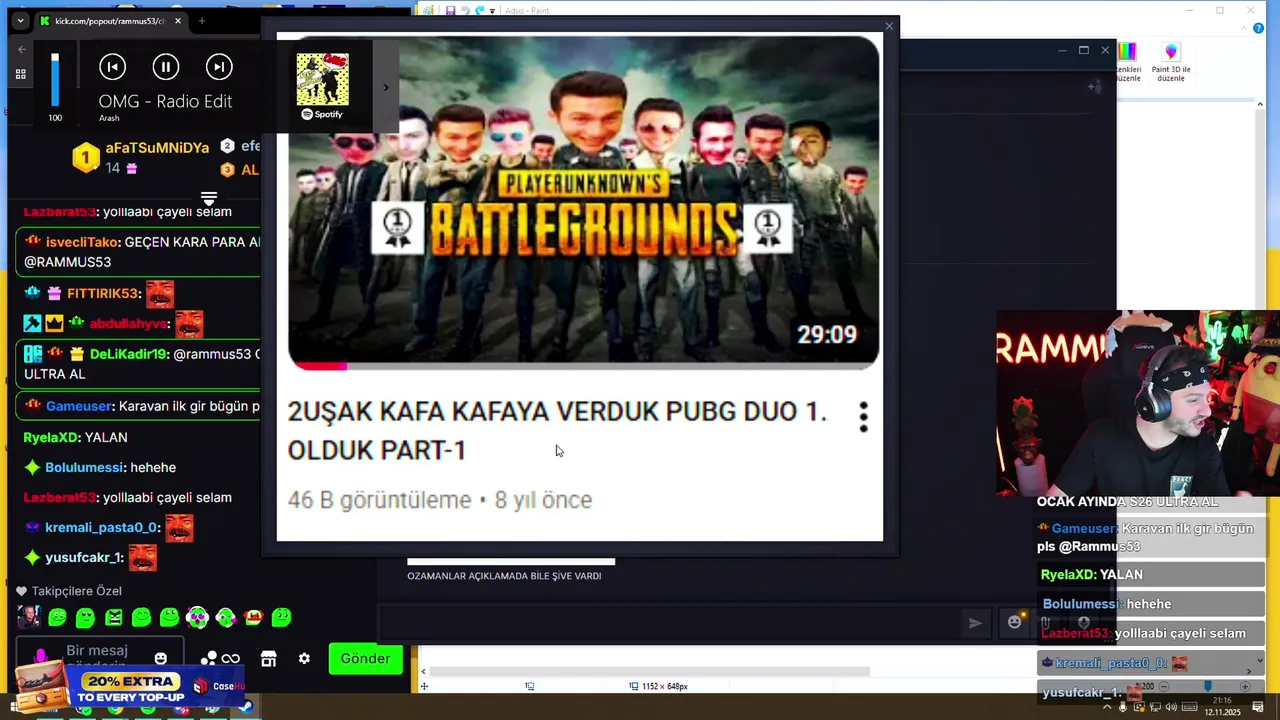Select the angry green square emote
This screenshot has height=720, width=1280.
(x=113, y=618)
